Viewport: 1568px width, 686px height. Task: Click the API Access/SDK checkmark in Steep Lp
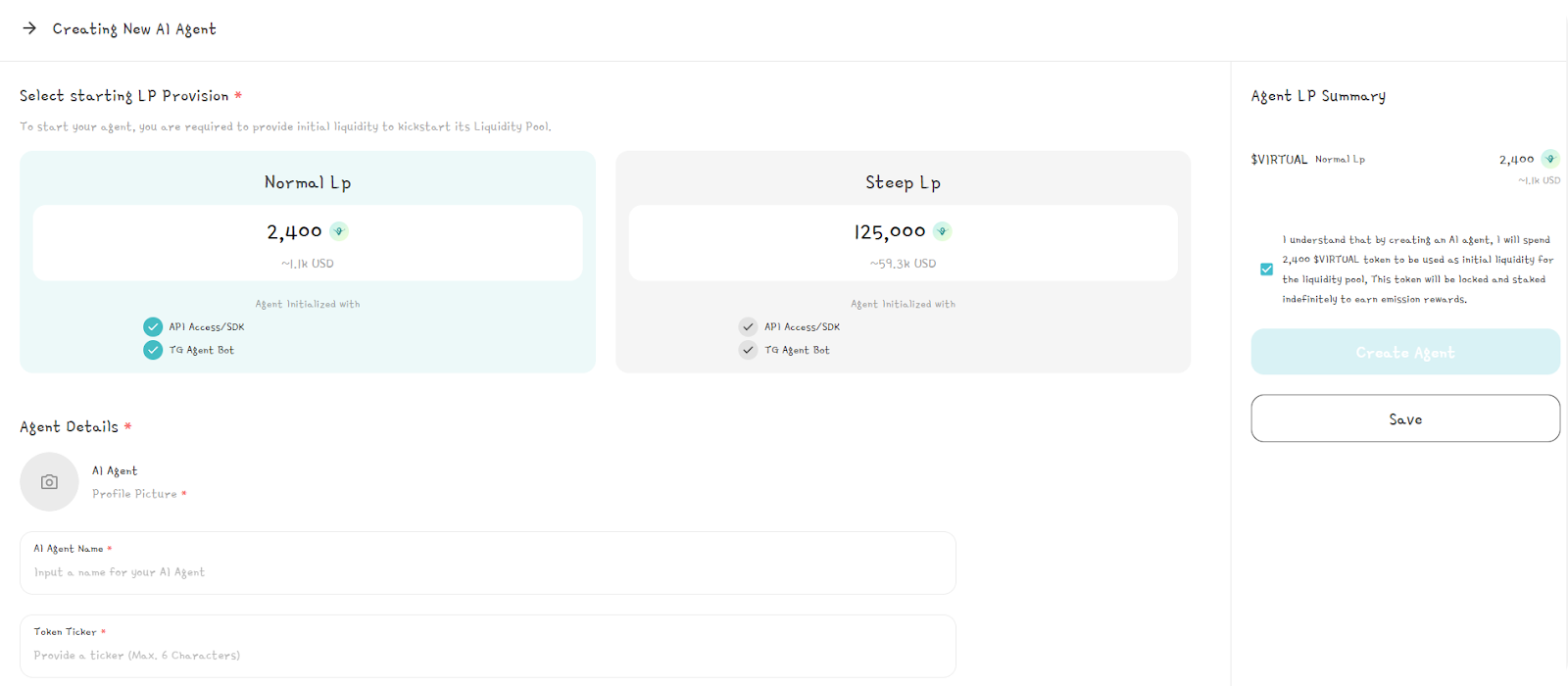(749, 327)
